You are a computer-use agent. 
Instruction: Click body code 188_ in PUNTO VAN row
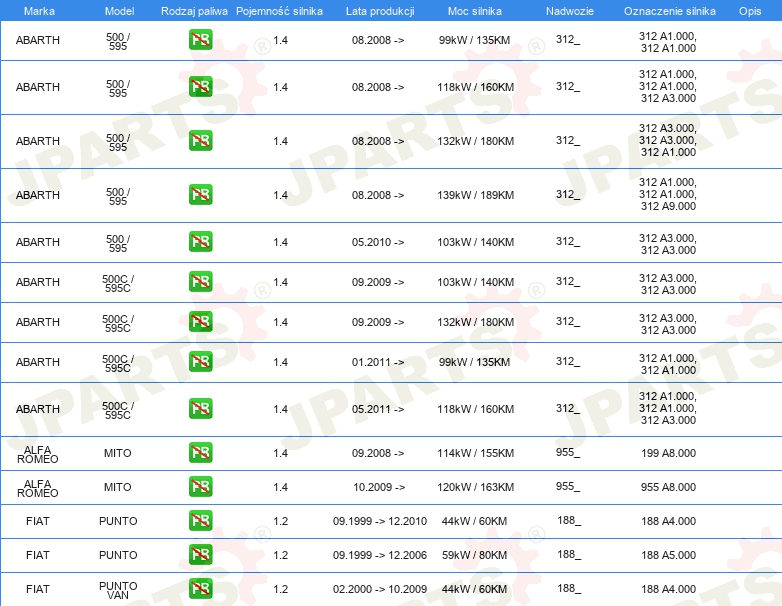(569, 589)
